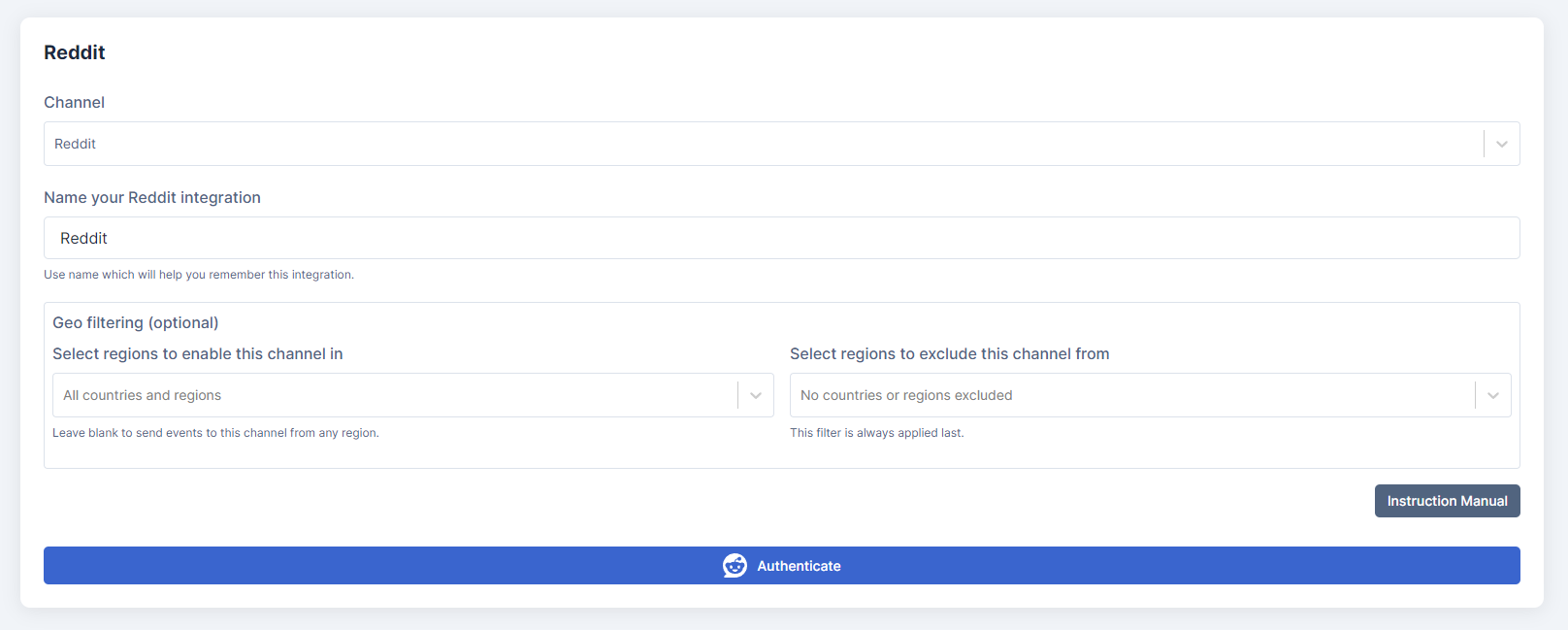The image size is (1568, 630).
Task: Expand the Channel dropdown arrow
Action: (x=1501, y=144)
